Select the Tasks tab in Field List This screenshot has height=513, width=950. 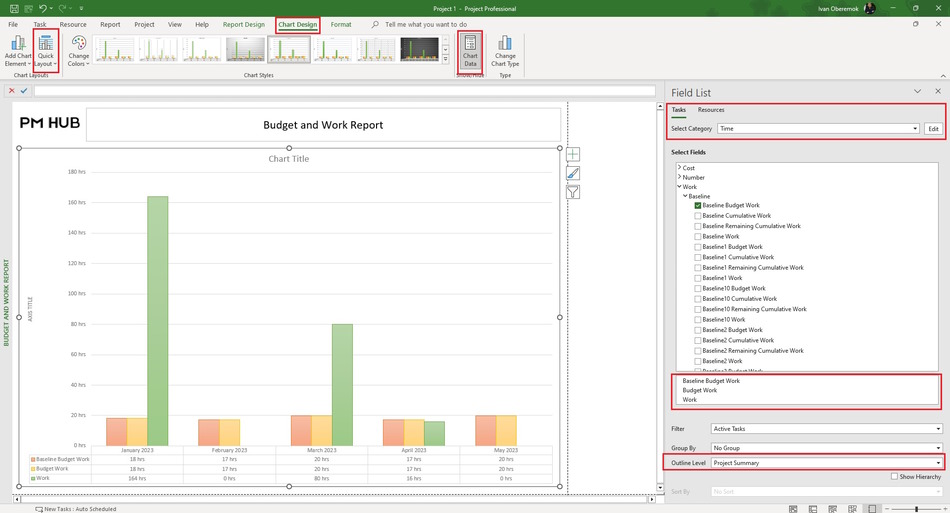[x=679, y=110]
